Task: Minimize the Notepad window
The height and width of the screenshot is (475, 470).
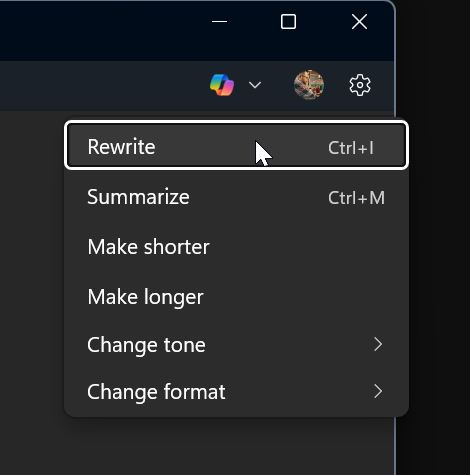Action: tap(219, 22)
